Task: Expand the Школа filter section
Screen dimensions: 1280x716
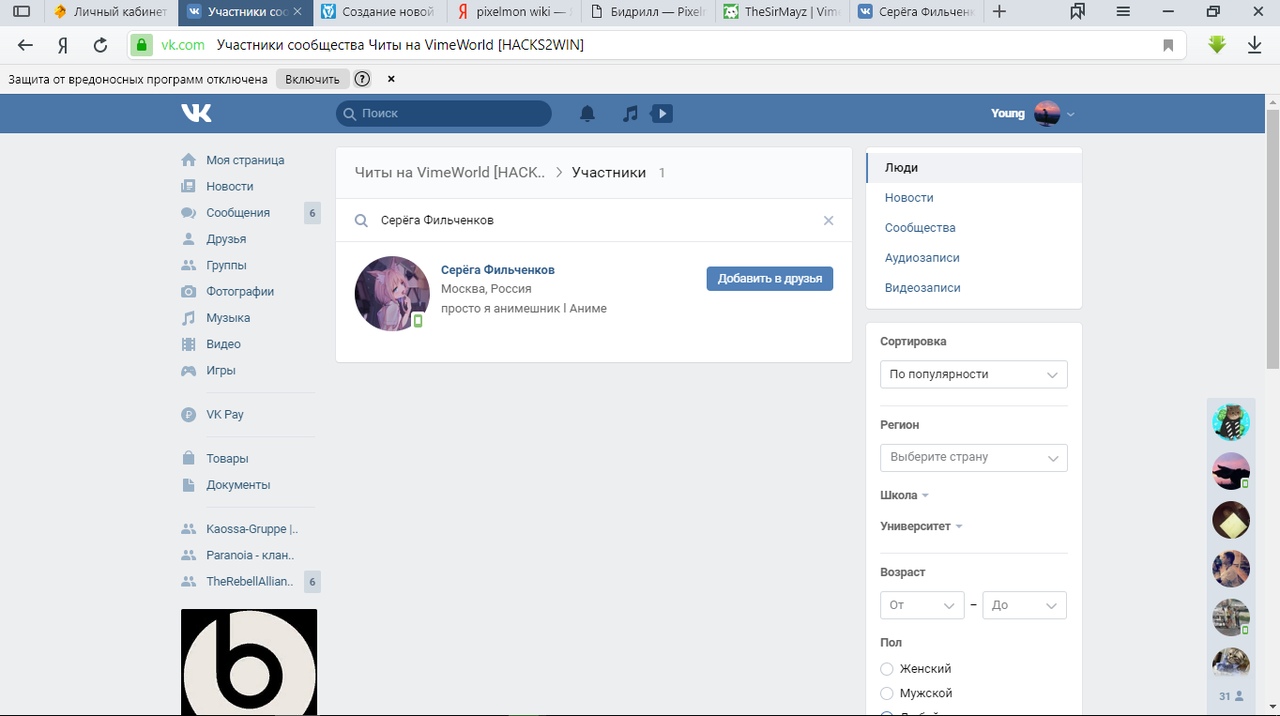Action: tap(904, 496)
